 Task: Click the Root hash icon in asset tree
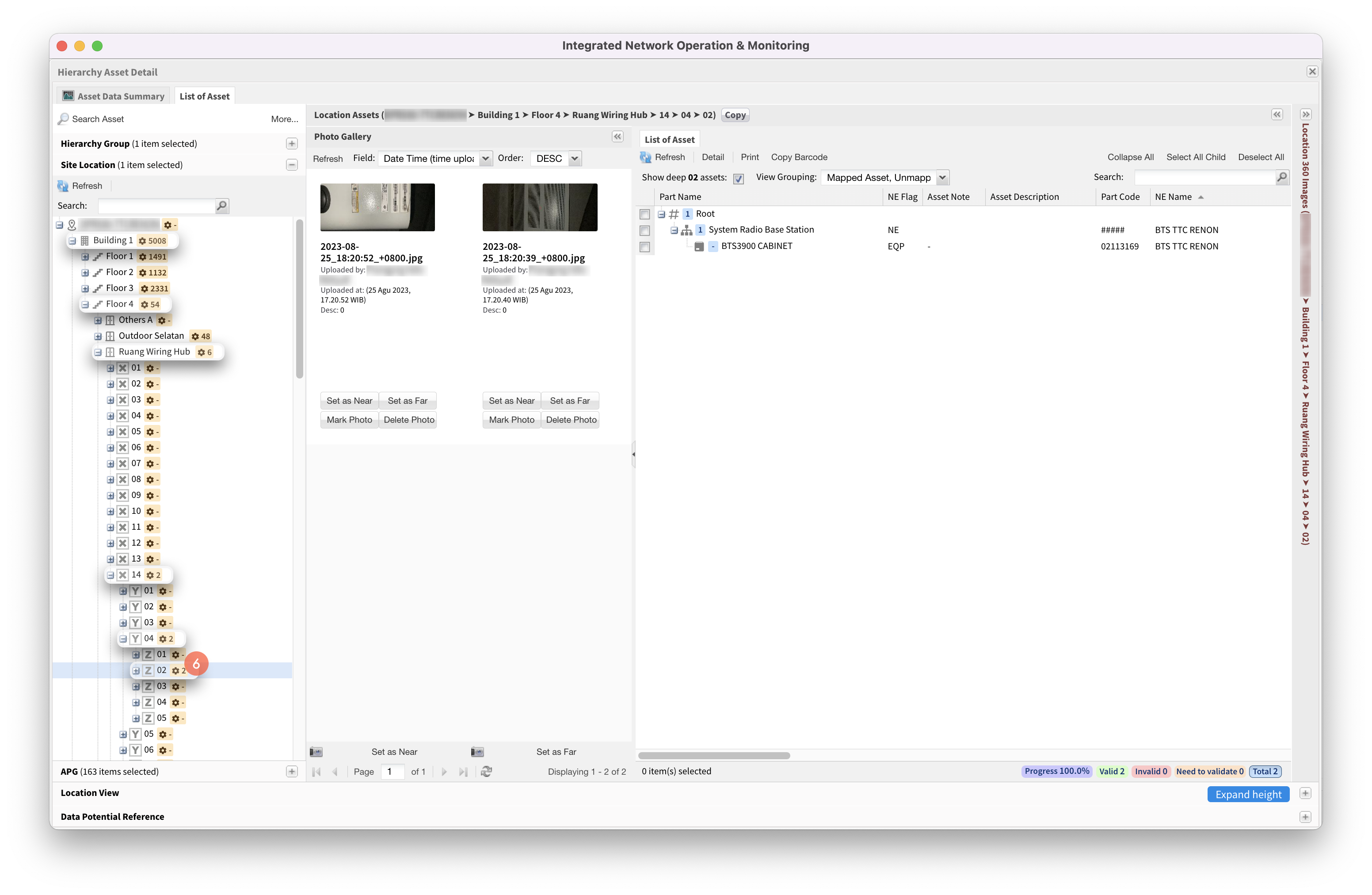click(673, 214)
